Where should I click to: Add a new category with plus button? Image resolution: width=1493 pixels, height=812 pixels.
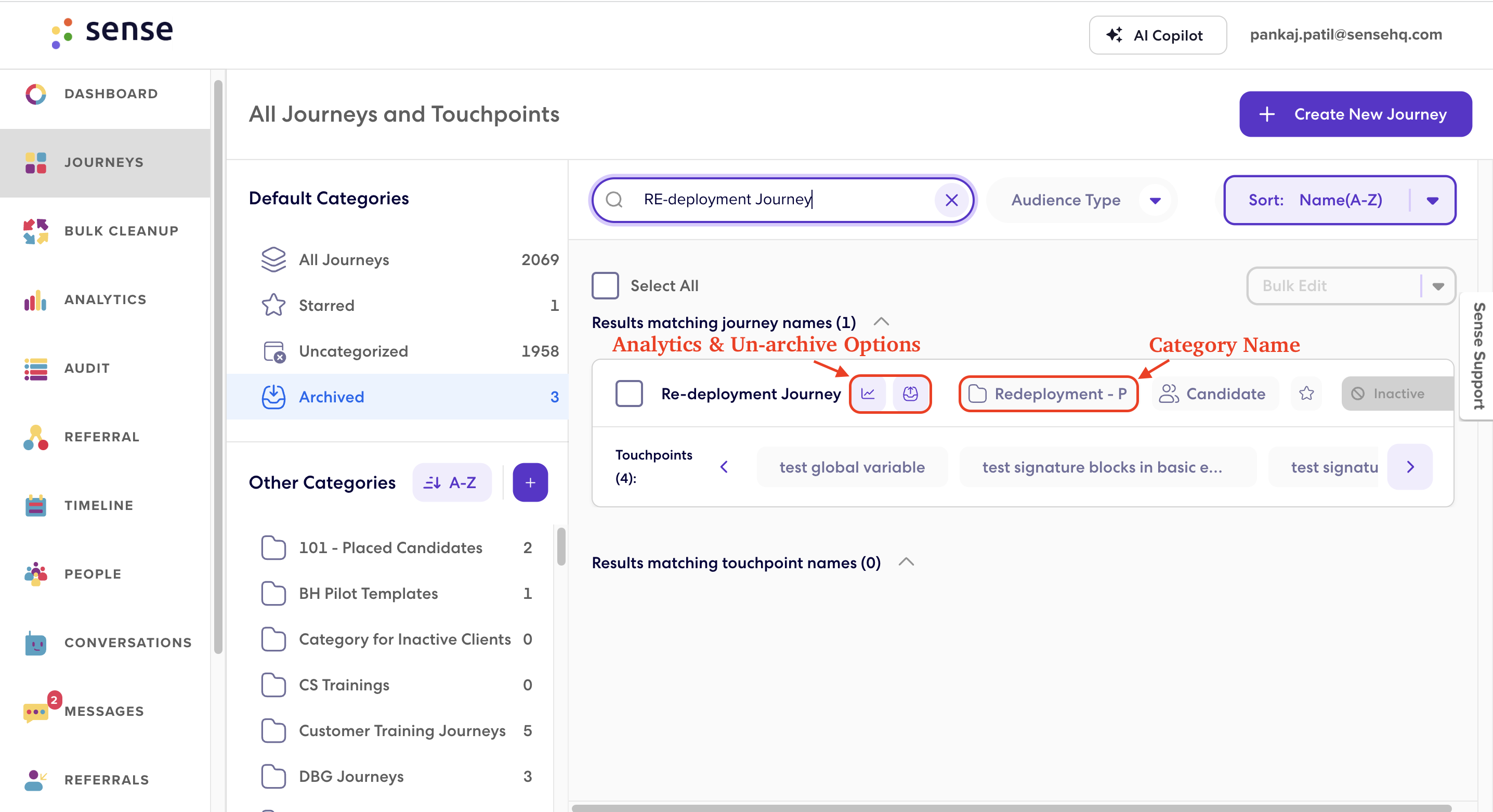pyautogui.click(x=530, y=482)
